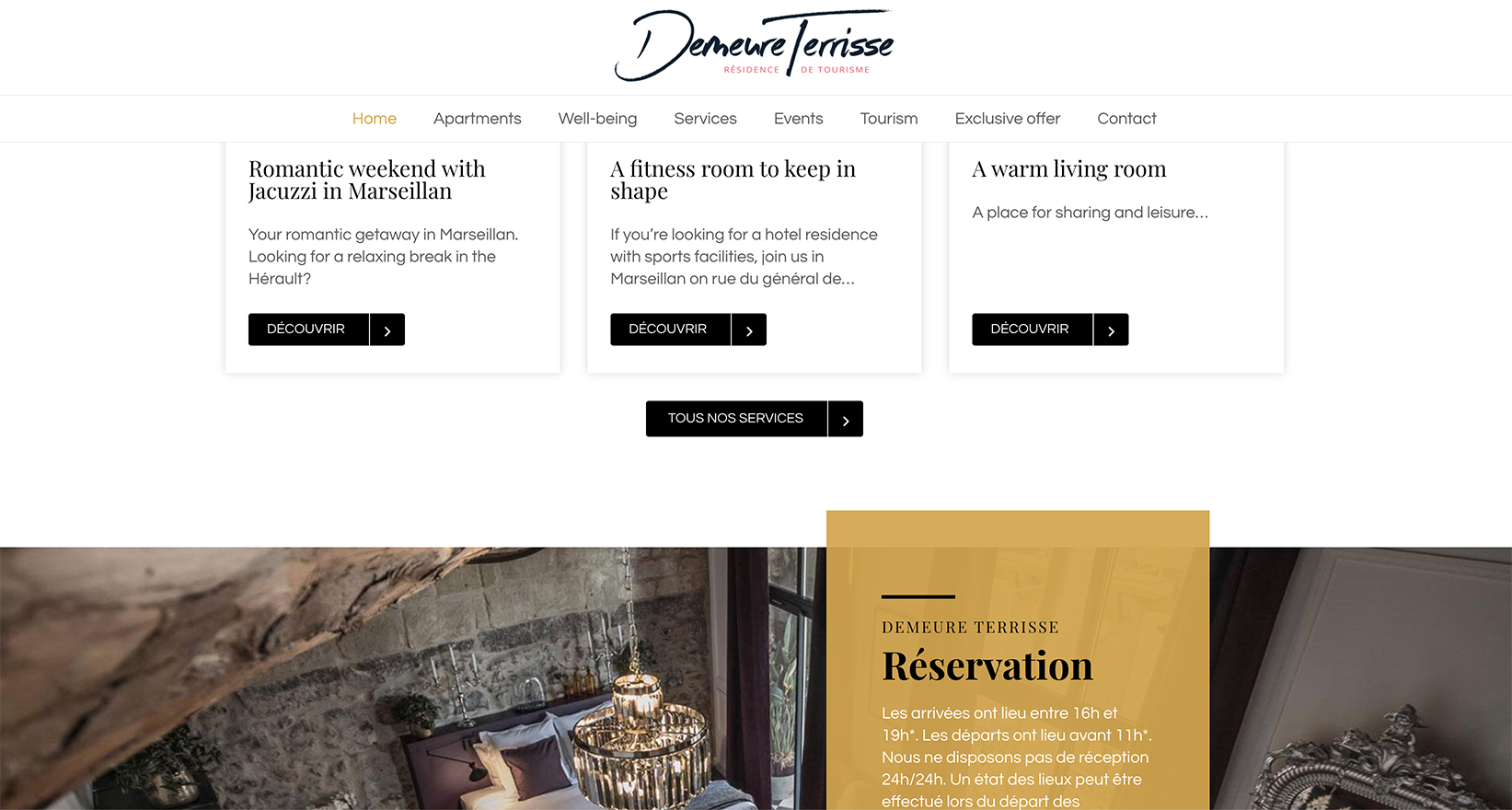Open the Apartments menu

click(478, 119)
